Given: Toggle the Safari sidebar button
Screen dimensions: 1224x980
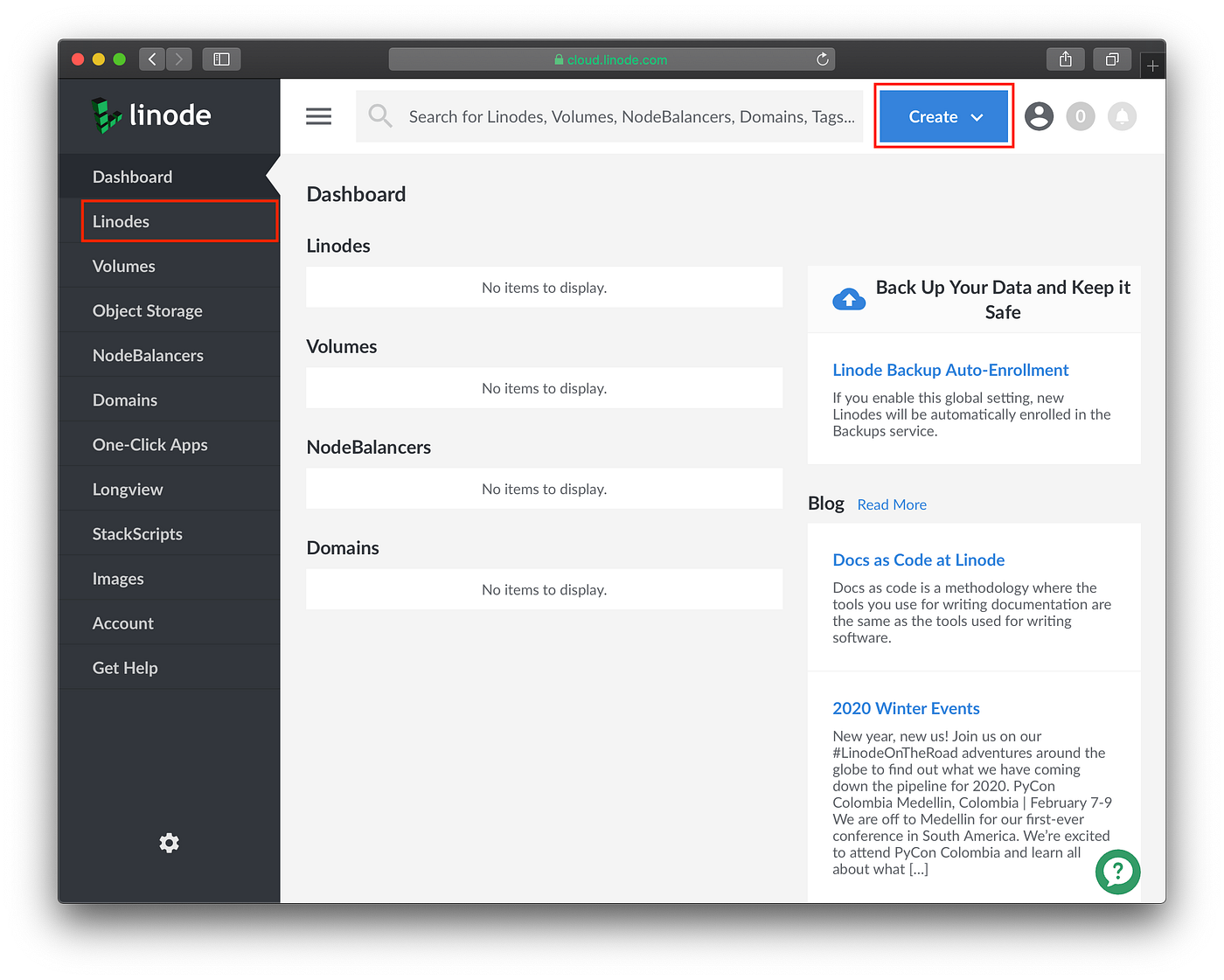Looking at the screenshot, I should (222, 59).
